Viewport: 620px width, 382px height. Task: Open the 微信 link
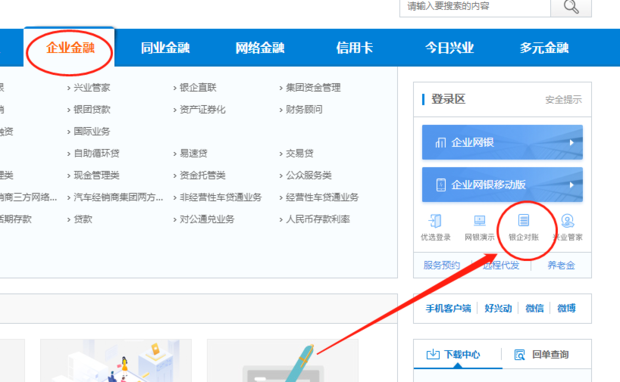click(535, 308)
